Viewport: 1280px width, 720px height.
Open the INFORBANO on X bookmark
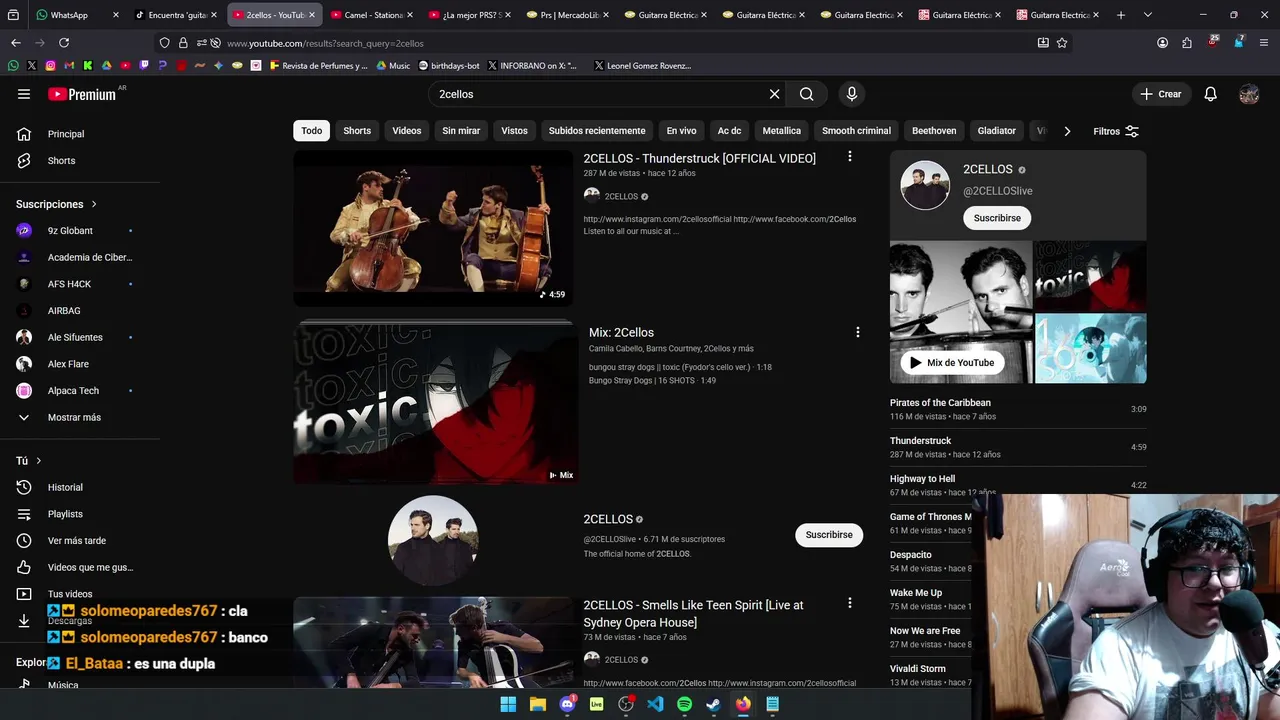click(533, 66)
